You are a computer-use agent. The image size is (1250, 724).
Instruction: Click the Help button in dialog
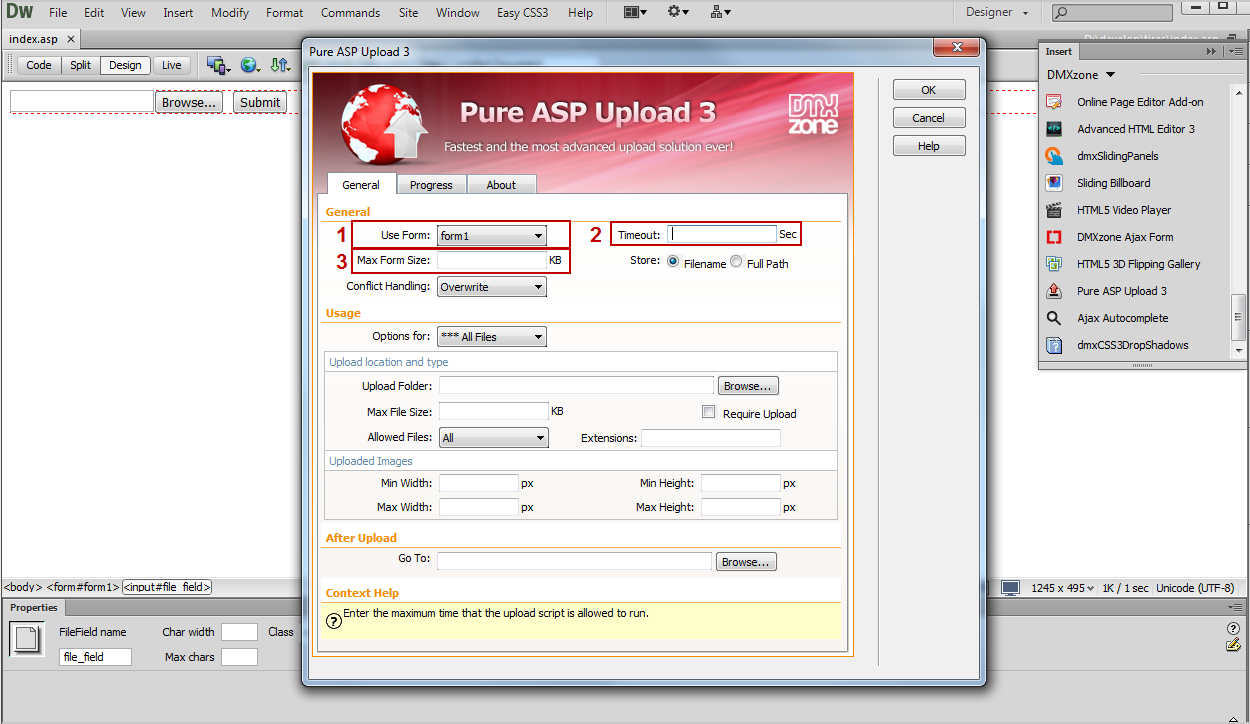(929, 146)
